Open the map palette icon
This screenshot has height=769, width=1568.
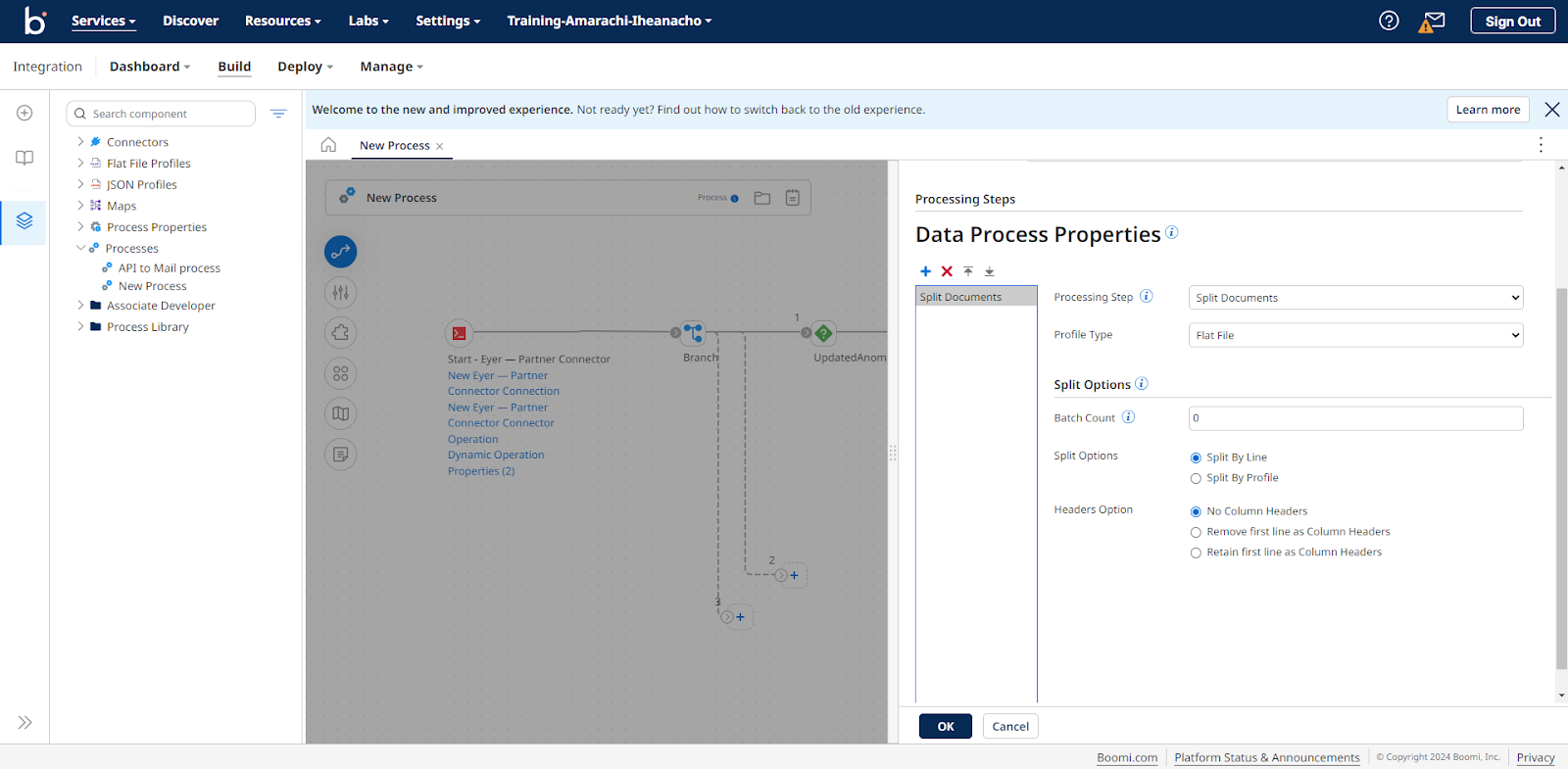[x=340, y=413]
